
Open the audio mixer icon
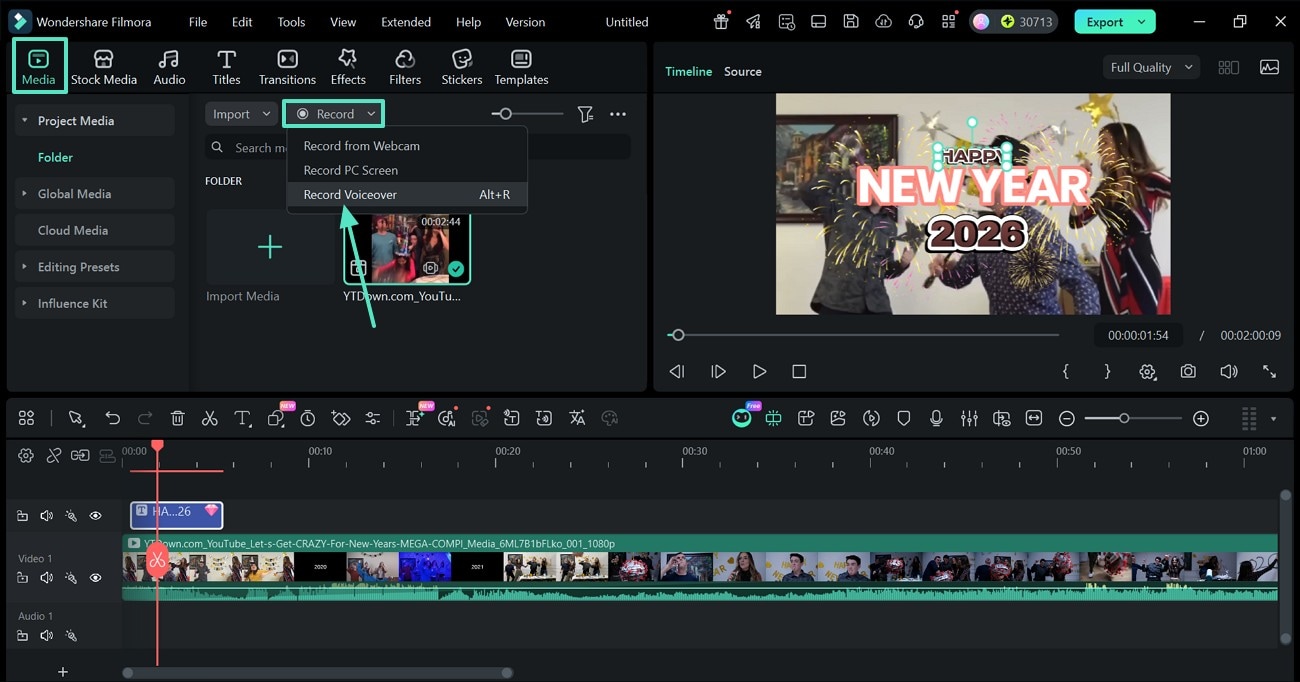(x=969, y=418)
